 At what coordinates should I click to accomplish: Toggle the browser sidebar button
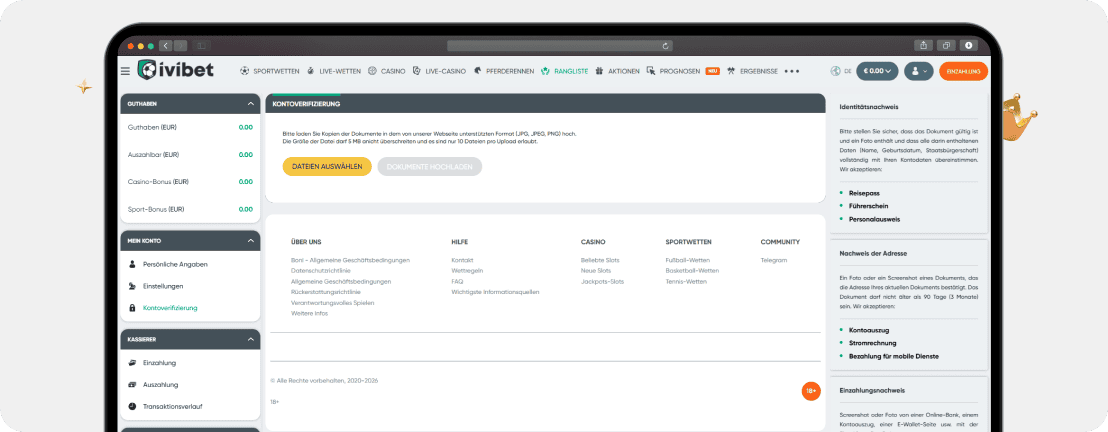pyautogui.click(x=201, y=46)
